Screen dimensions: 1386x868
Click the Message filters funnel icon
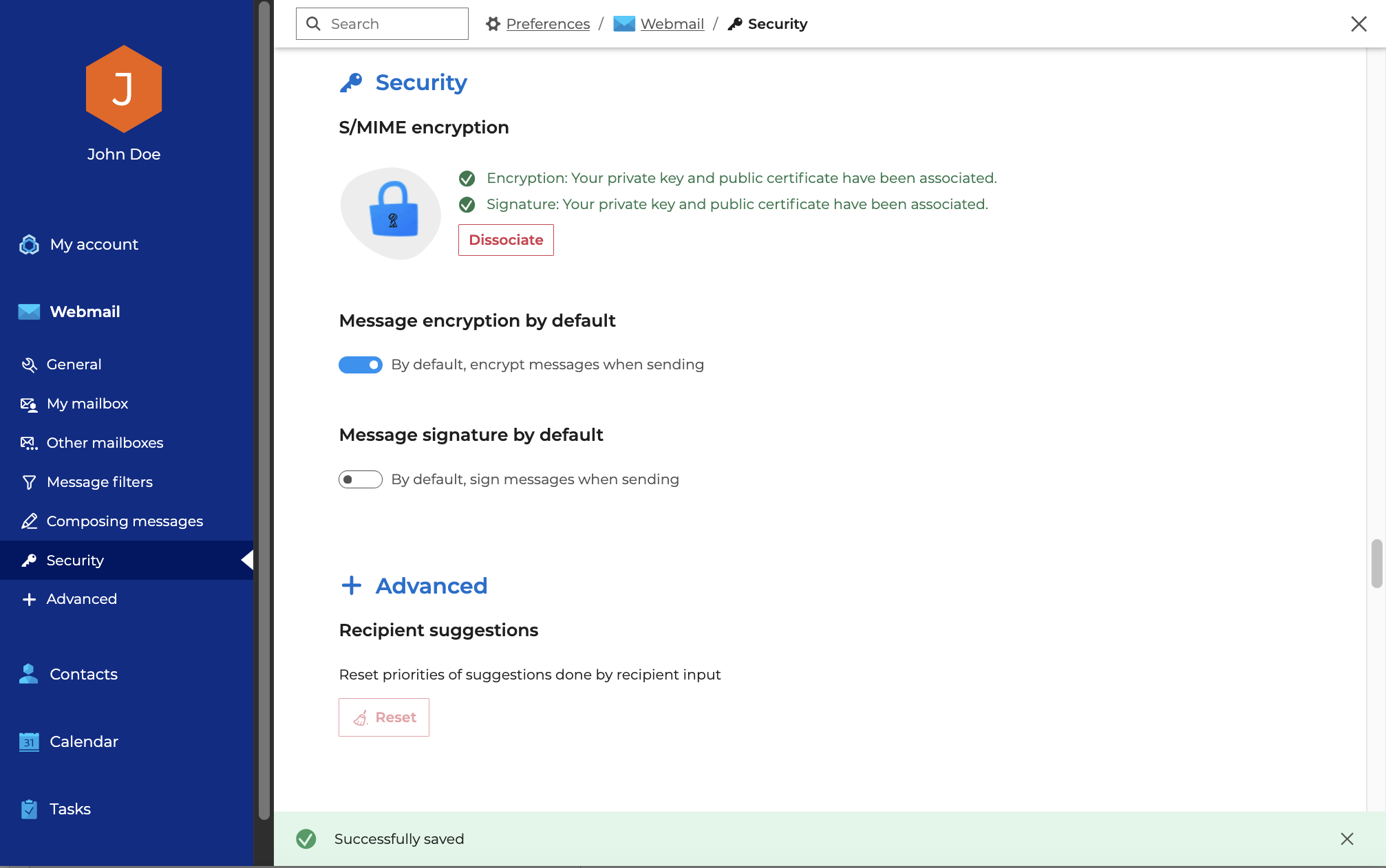pyautogui.click(x=29, y=483)
